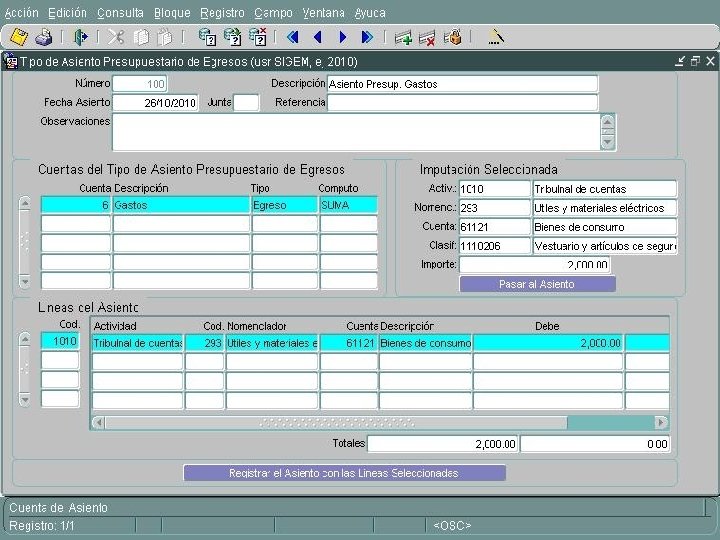Image resolution: width=720 pixels, height=540 pixels.
Task: Click into the Referencia text field
Action: [462, 103]
